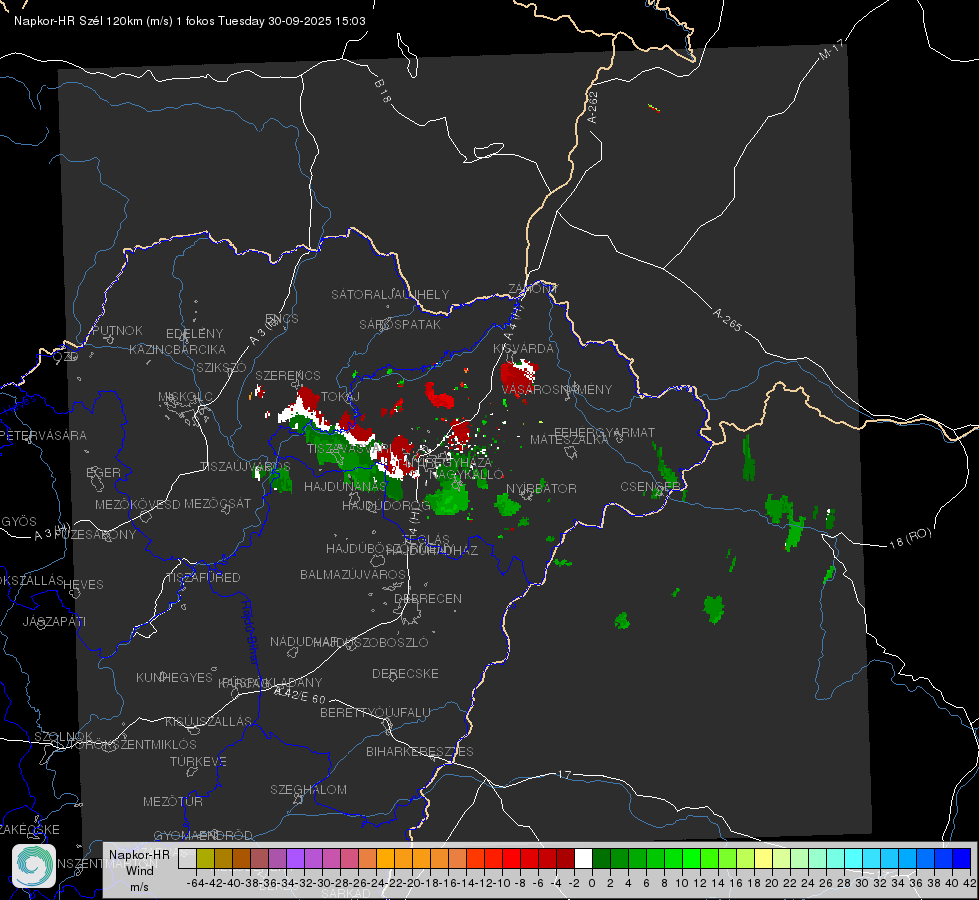This screenshot has height=900, width=979.
Task: Click the city label 'DERECSKE'
Action: tap(405, 673)
